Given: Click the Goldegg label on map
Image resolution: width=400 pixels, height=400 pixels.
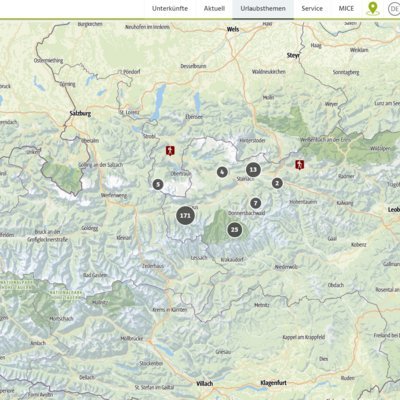Looking at the screenshot, I should tap(90, 228).
